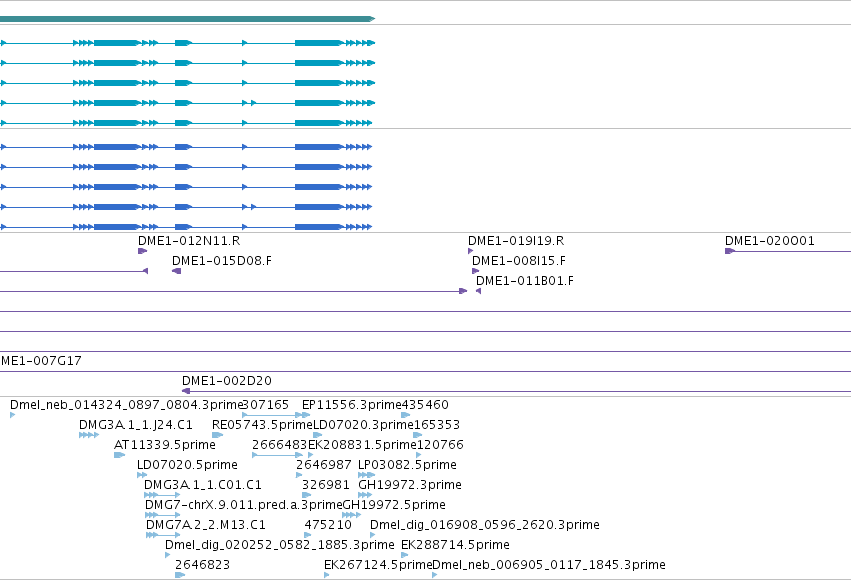This screenshot has width=851, height=580.
Task: Select the LP03082.5prime label
Action: [x=407, y=465]
